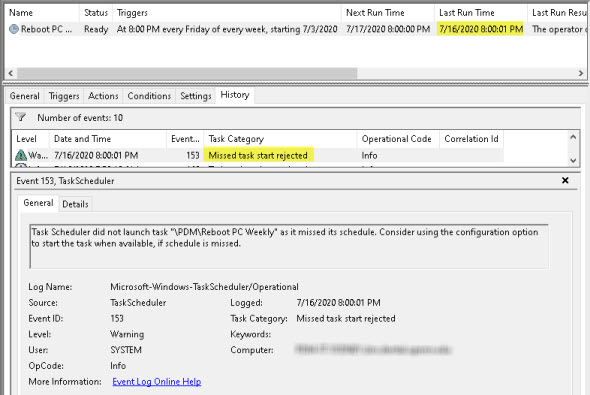
Task: Sort by Last Run Time column
Action: pyautogui.click(x=481, y=13)
